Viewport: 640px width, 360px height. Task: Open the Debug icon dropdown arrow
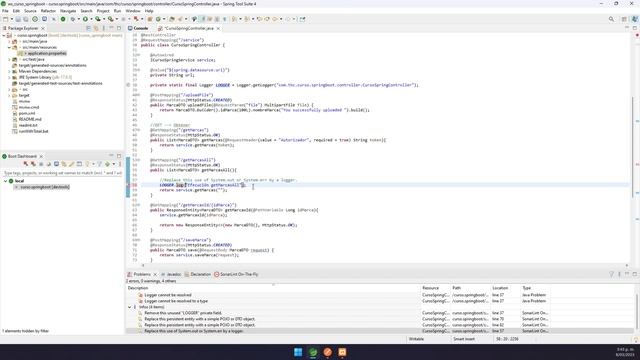click(78, 19)
